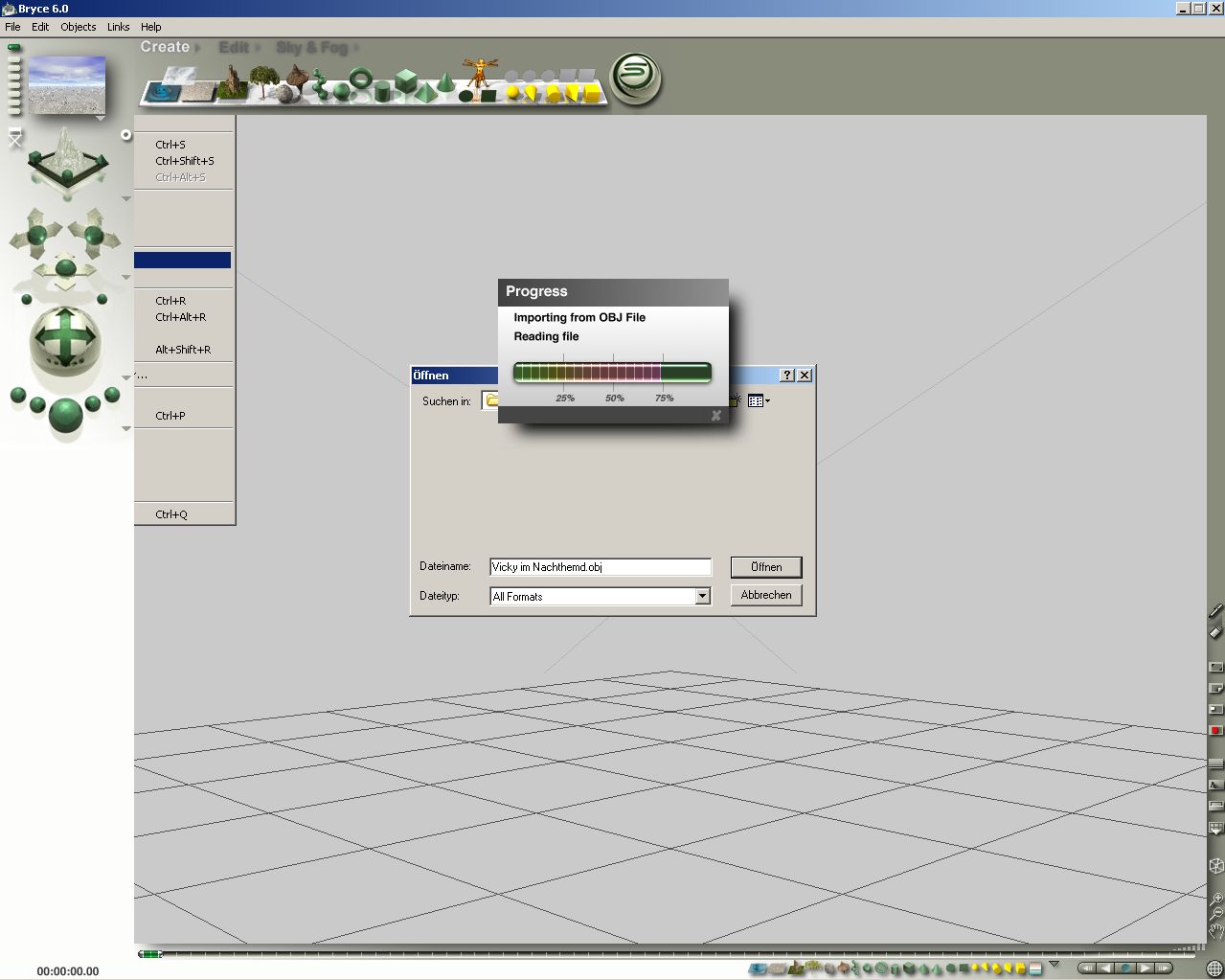Viewport: 1225px width, 980px height.
Task: Create a green sphere primitive
Action: point(340,92)
